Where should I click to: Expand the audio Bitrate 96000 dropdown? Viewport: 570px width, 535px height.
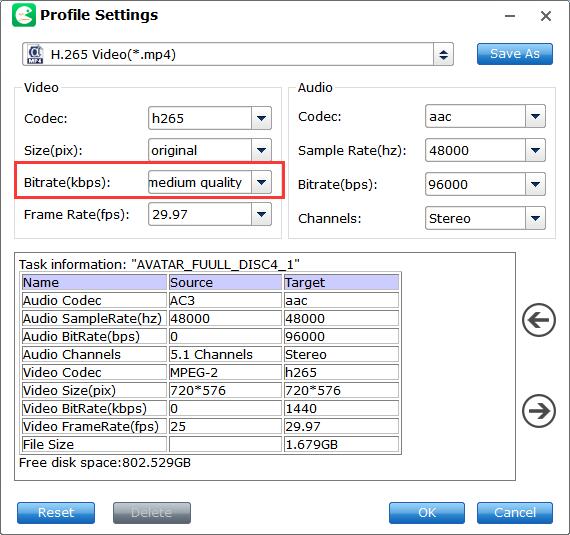[x=535, y=184]
